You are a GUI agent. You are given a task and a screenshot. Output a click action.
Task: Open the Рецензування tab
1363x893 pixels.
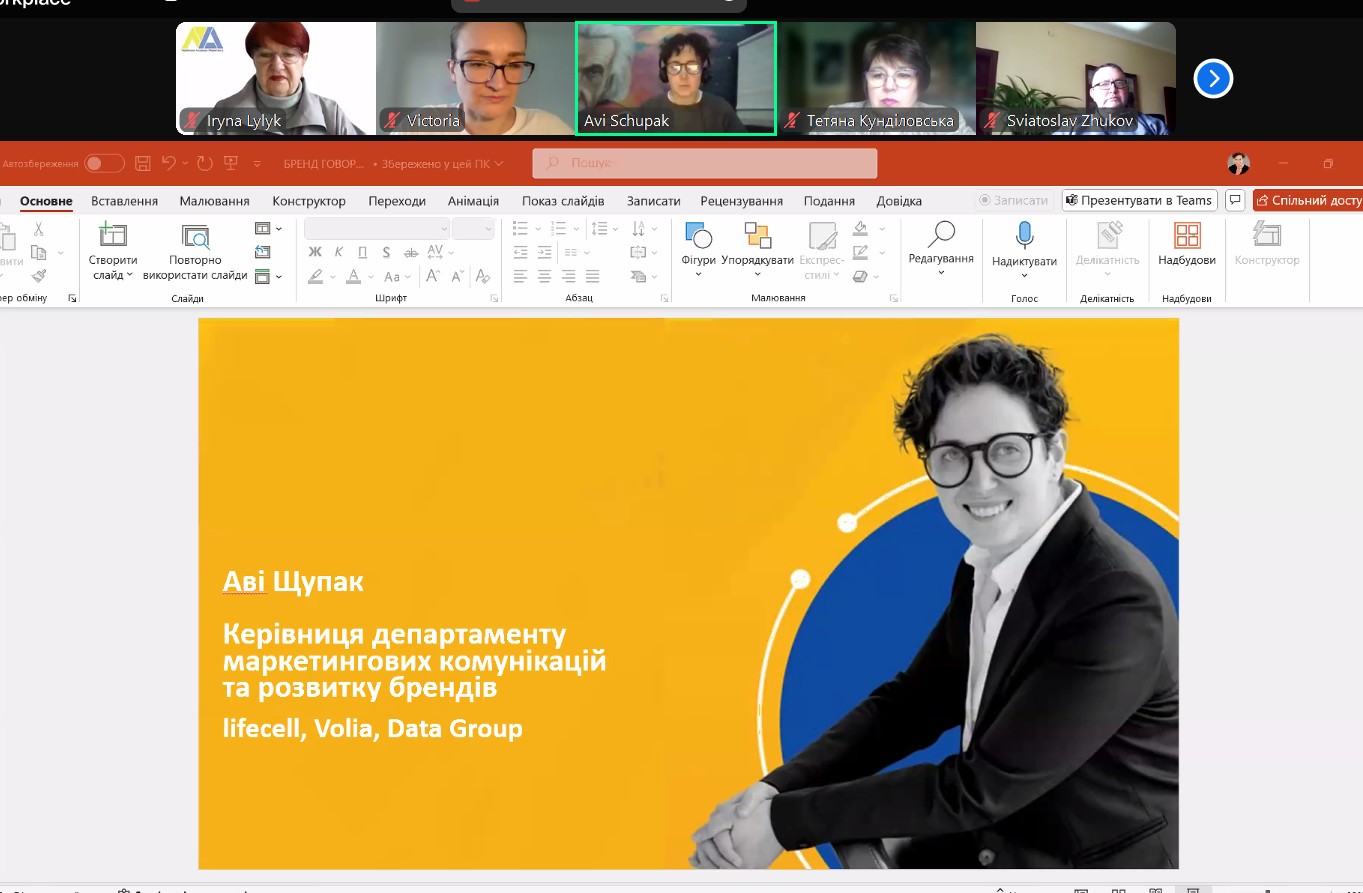(x=741, y=201)
